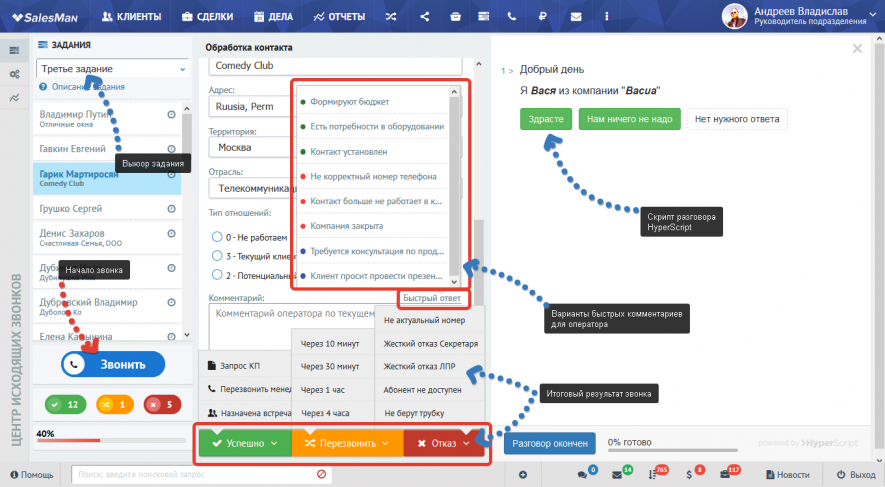Select radio option '0 - Не работаем'
This screenshot has width=885, height=487.
click(x=217, y=237)
